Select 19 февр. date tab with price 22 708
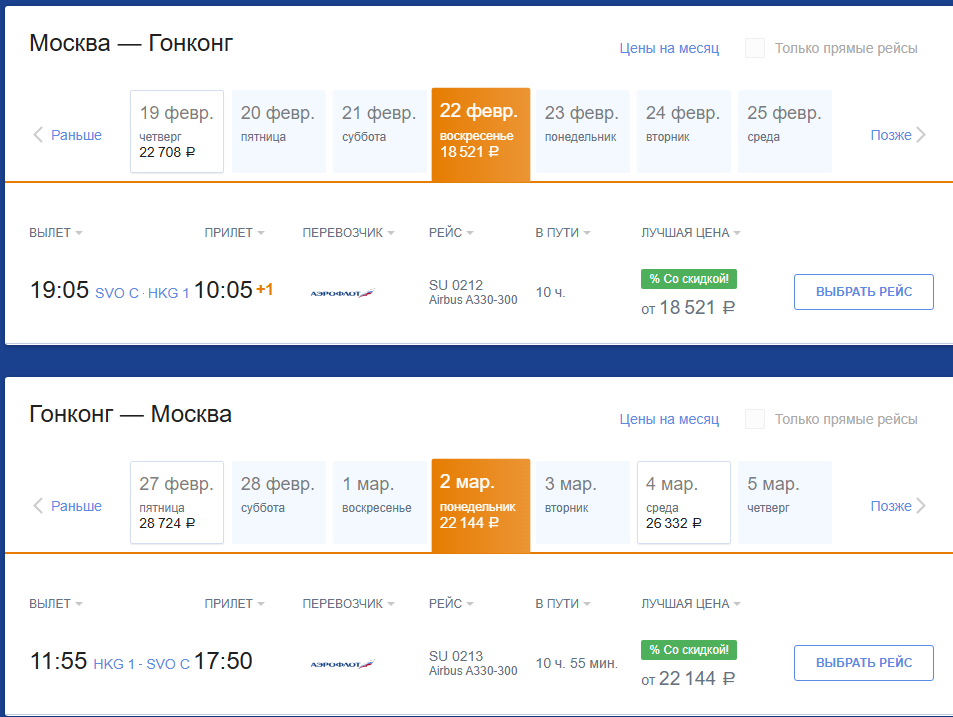The width and height of the screenshot is (953, 717). (x=177, y=131)
